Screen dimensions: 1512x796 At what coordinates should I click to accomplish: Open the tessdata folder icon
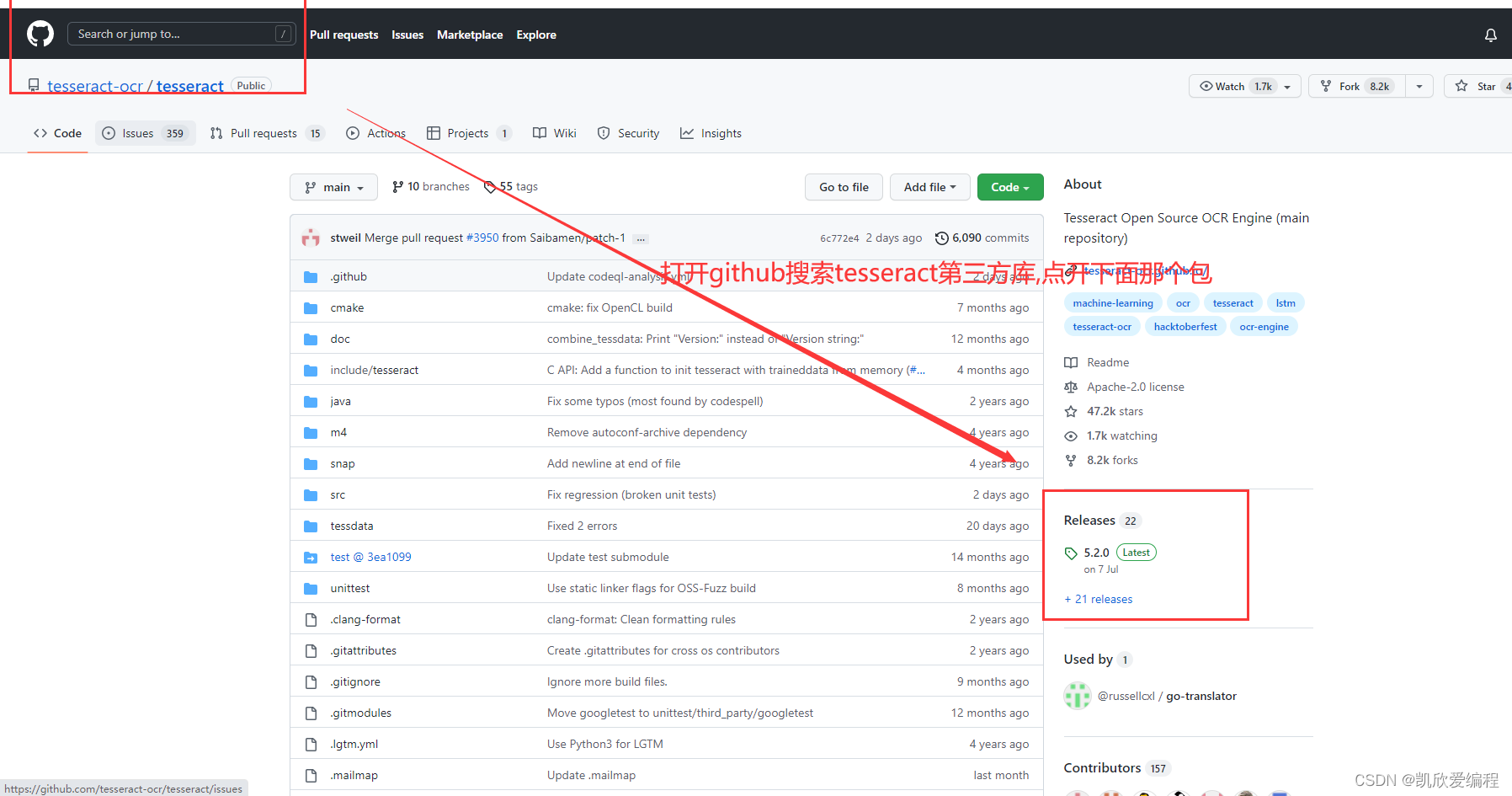coord(311,526)
